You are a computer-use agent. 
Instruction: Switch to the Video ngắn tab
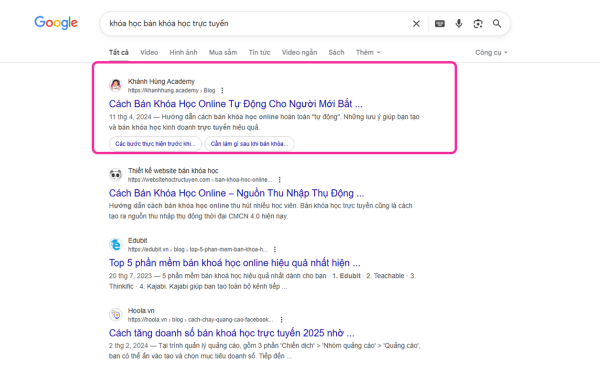299,52
